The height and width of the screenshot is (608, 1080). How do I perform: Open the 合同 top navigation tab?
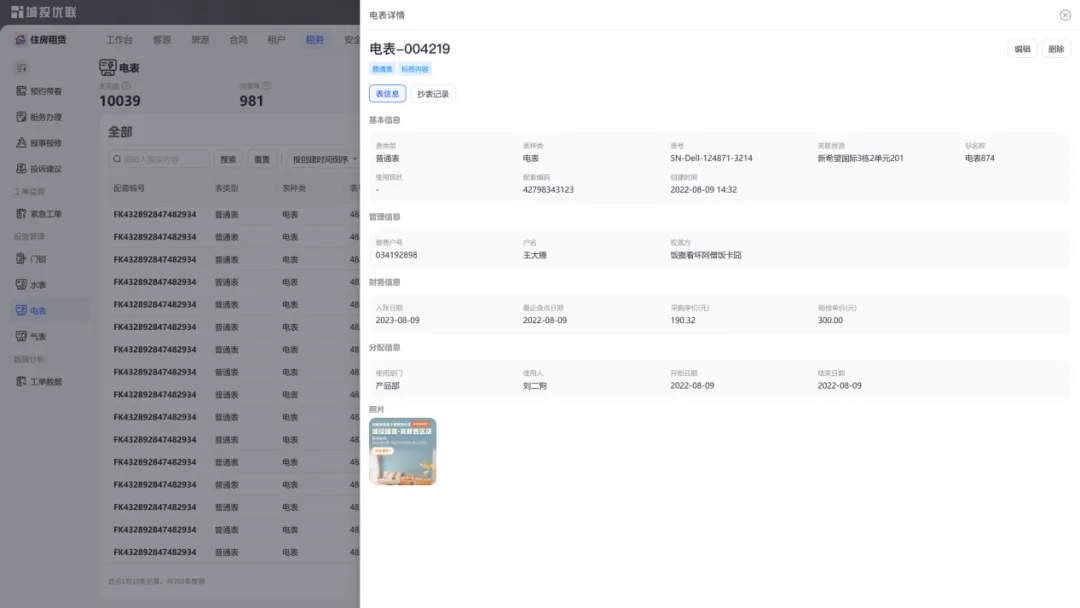238,40
